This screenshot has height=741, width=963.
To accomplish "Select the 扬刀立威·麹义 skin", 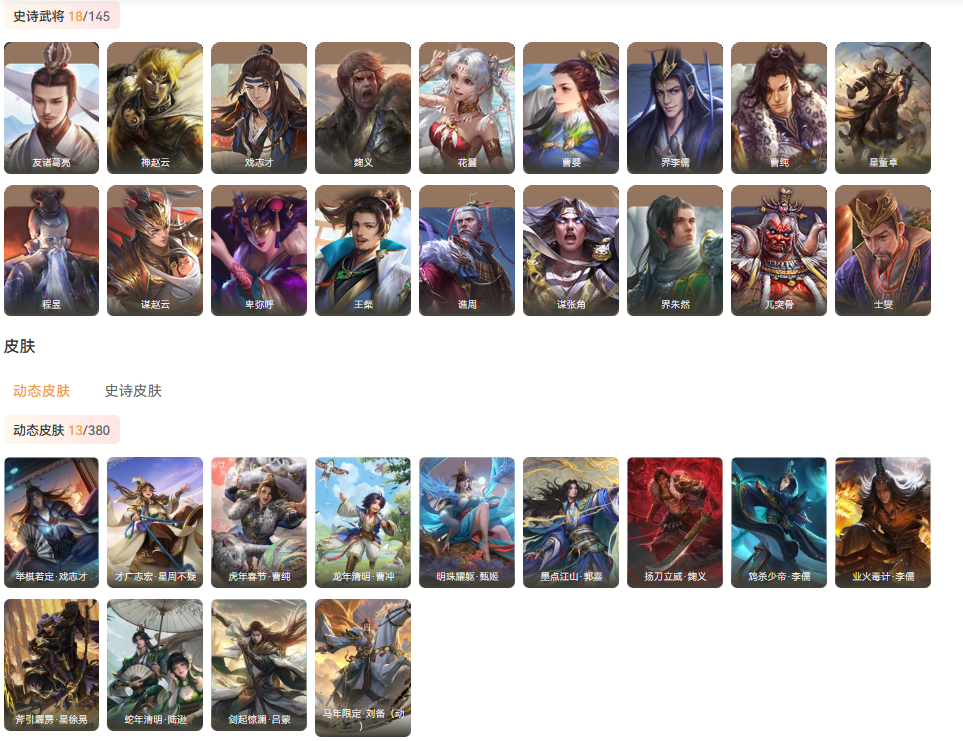I will tap(675, 522).
